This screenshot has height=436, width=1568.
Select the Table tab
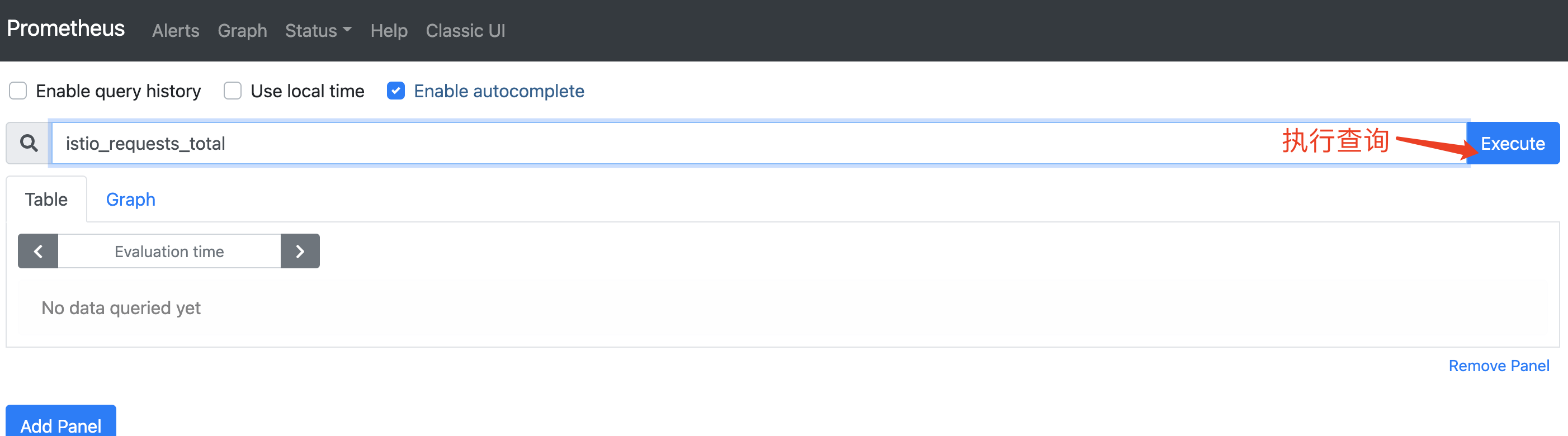click(x=46, y=200)
